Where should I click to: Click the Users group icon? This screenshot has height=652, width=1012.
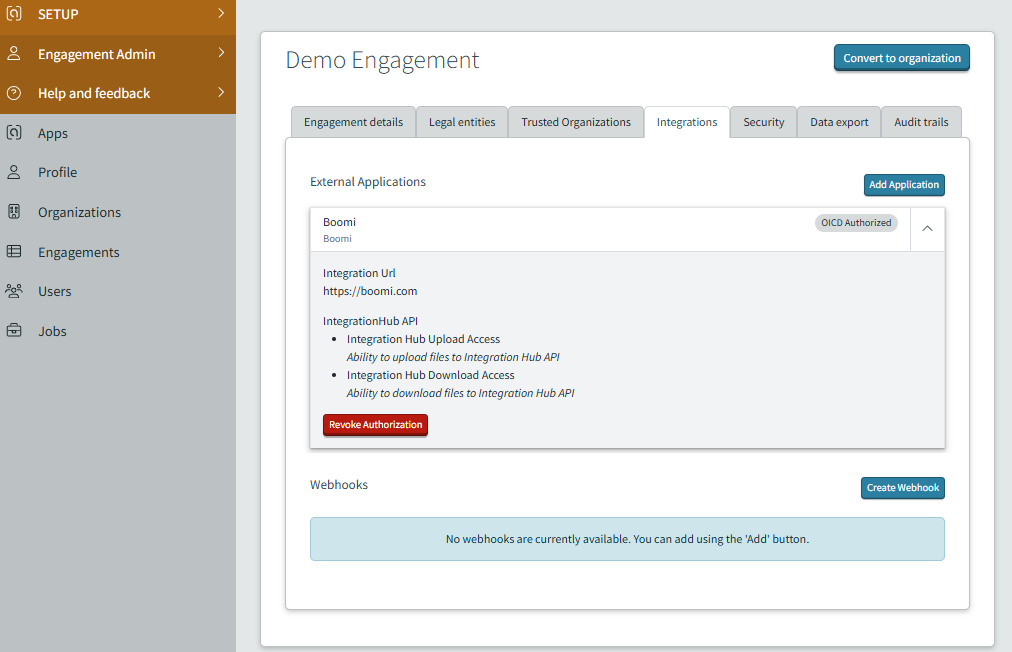pyautogui.click(x=14, y=291)
